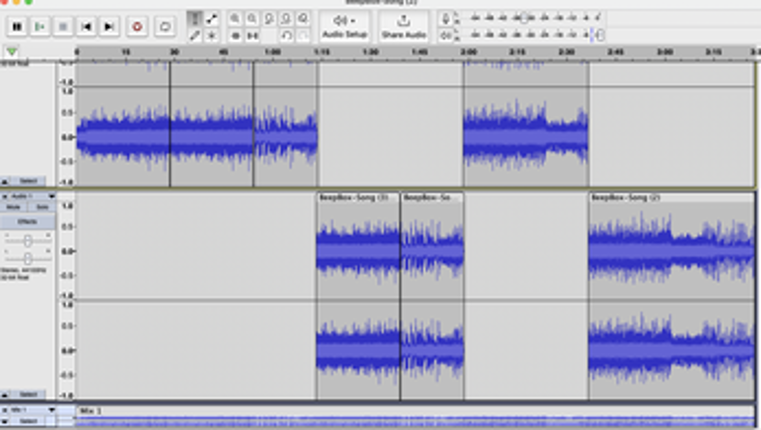Open the Mix 1 track dropdown menu
This screenshot has height=430, width=761.
coord(30,410)
